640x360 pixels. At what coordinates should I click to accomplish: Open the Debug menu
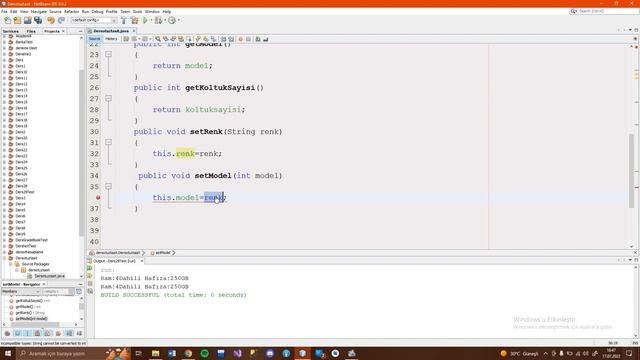(97, 12)
